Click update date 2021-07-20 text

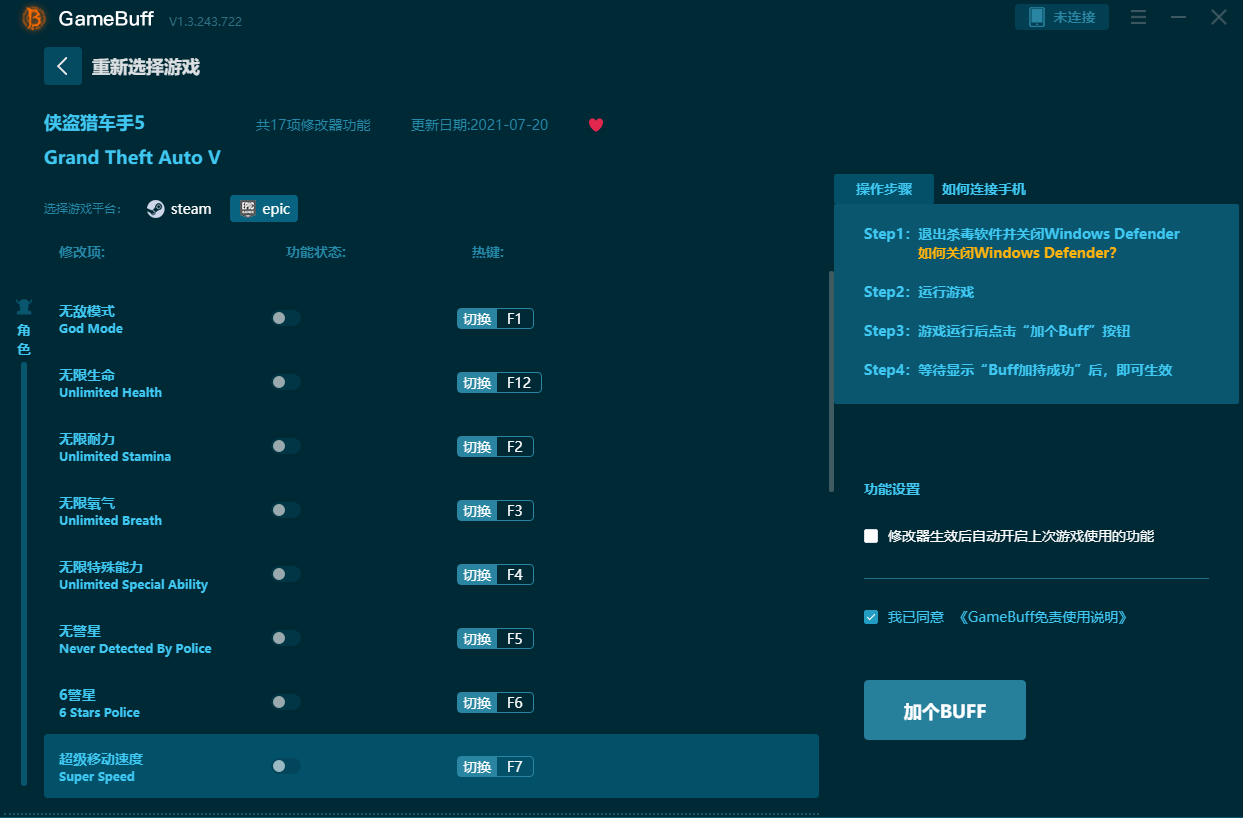pos(479,125)
